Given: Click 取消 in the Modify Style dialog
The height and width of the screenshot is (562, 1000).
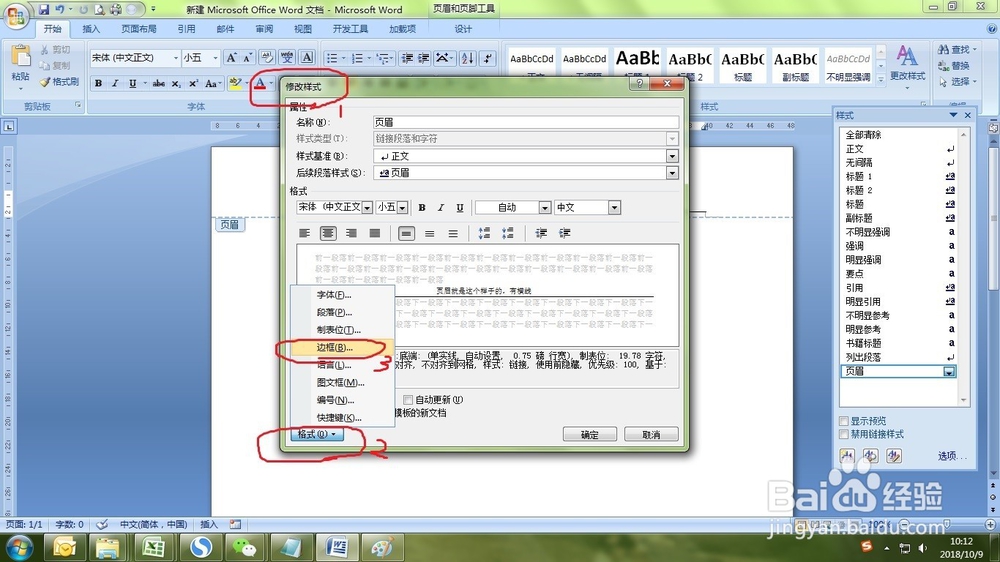Looking at the screenshot, I should (x=651, y=434).
